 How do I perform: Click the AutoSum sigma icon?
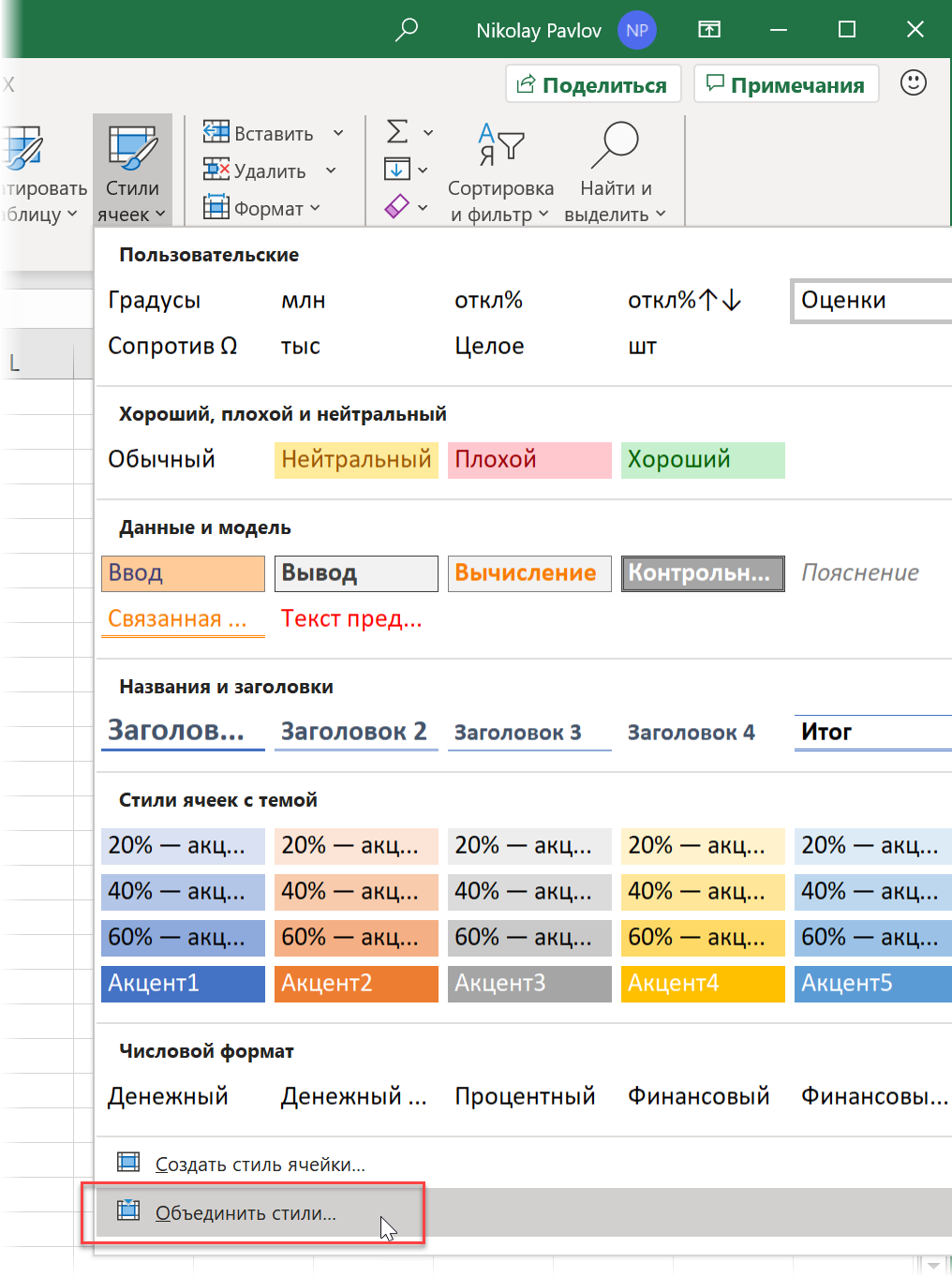[397, 132]
